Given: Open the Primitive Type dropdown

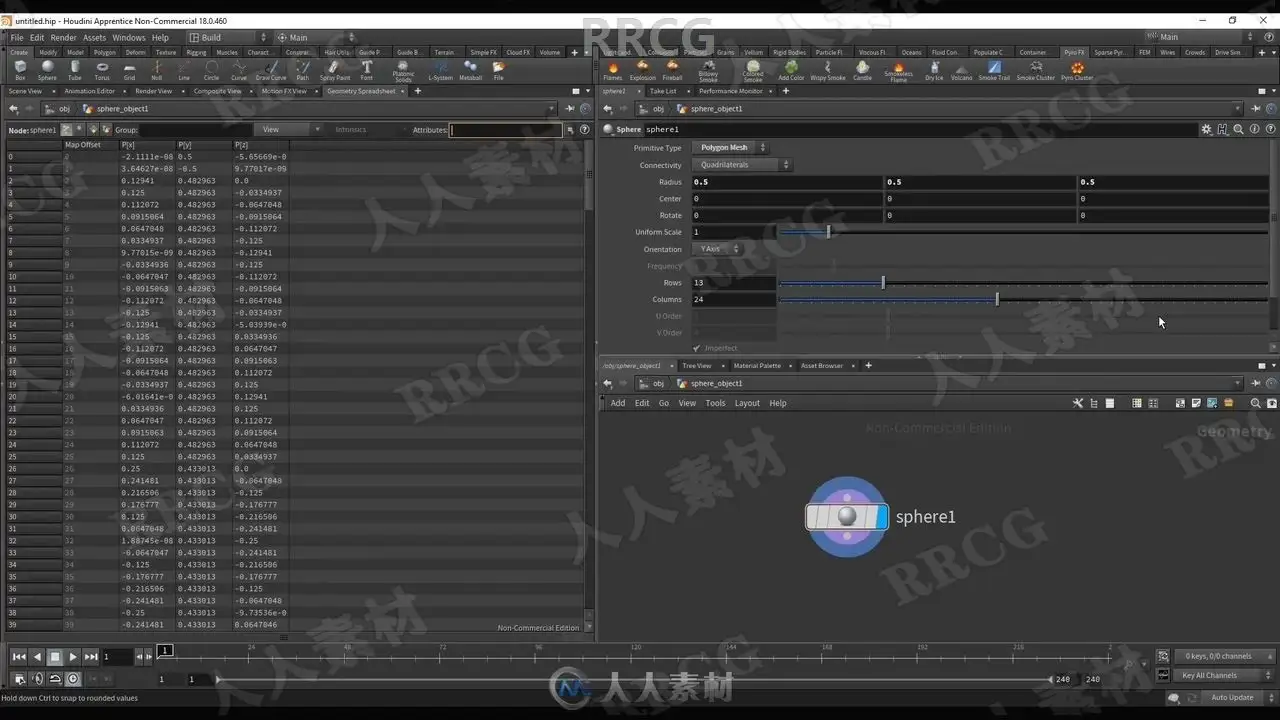Looking at the screenshot, I should coord(730,148).
